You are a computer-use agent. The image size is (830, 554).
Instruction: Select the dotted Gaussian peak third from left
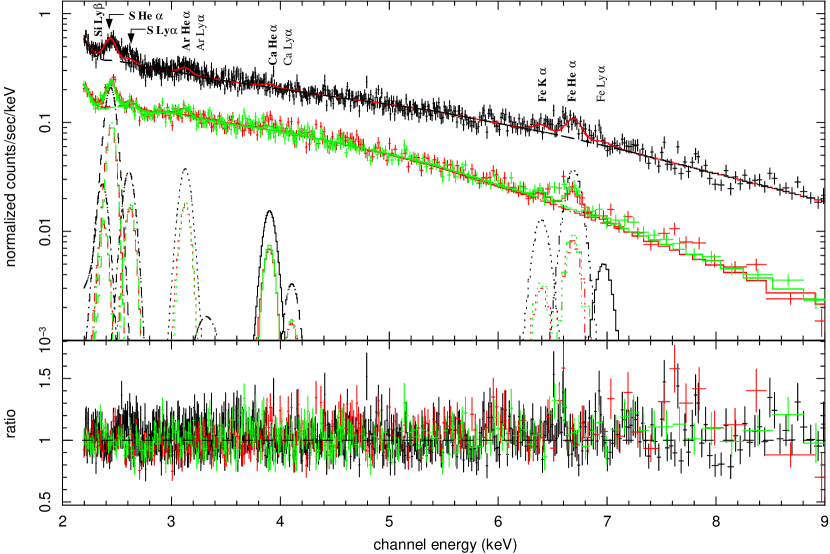[185, 204]
